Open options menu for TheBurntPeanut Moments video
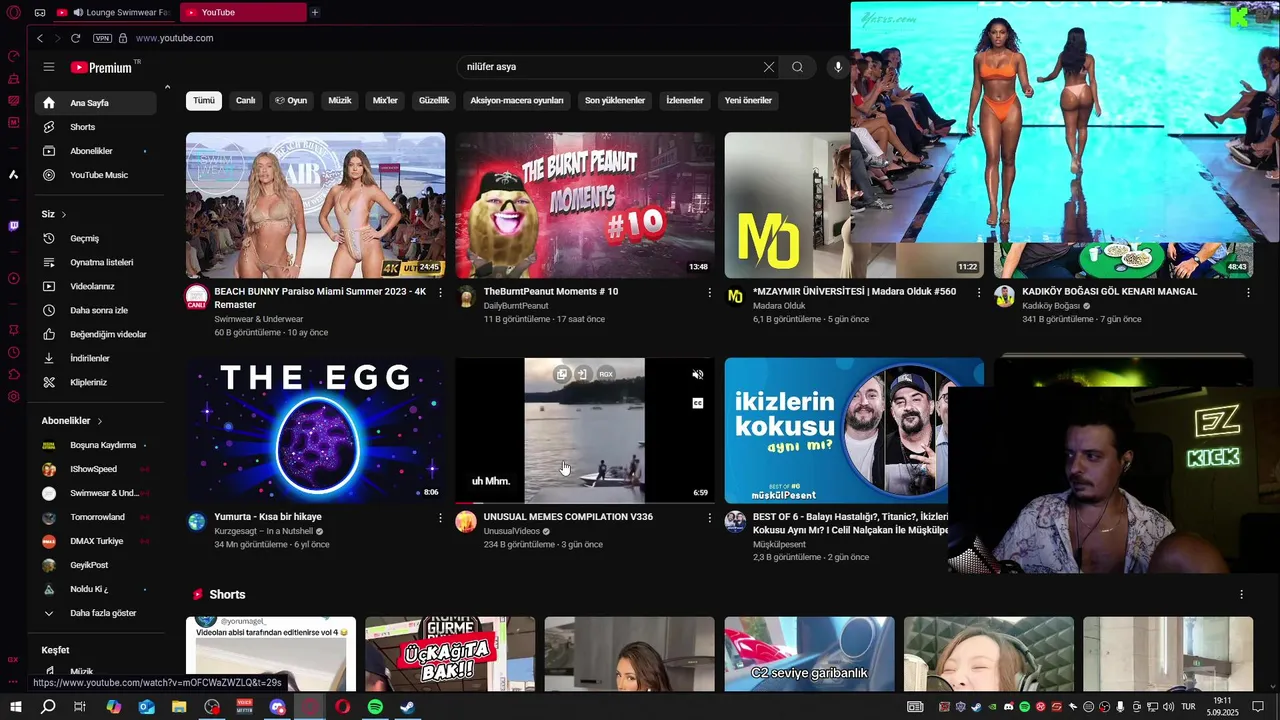This screenshot has width=1280, height=720. [710, 293]
